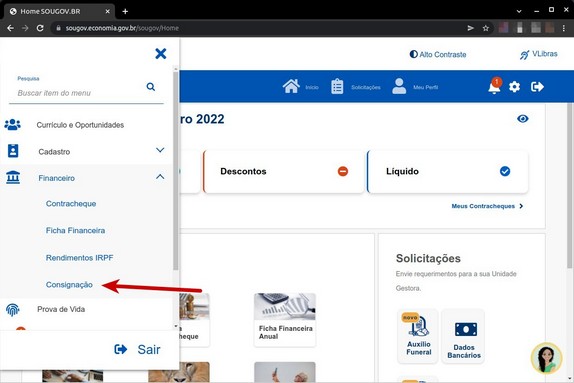Click the Sair logout button in menu
Viewport: 574px width, 383px height.
pyautogui.click(x=137, y=349)
